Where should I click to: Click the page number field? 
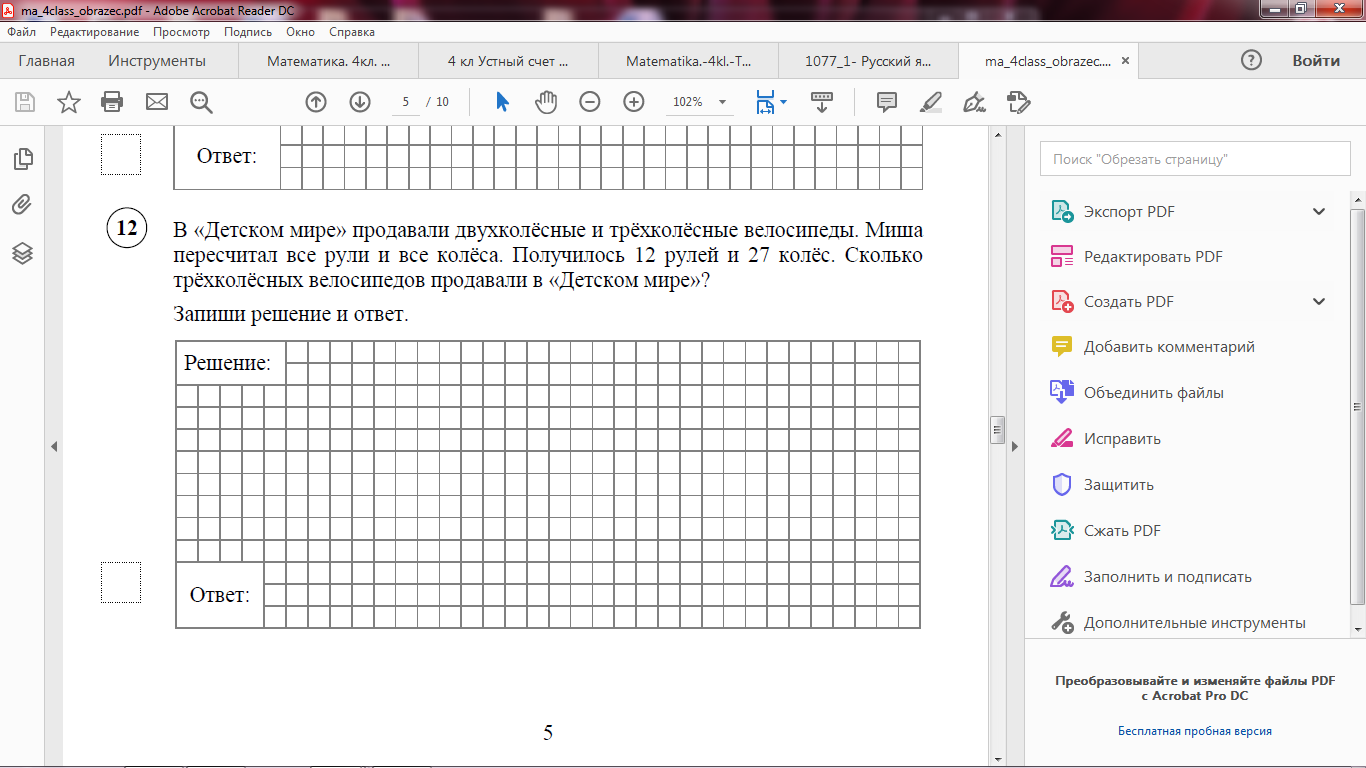point(407,102)
